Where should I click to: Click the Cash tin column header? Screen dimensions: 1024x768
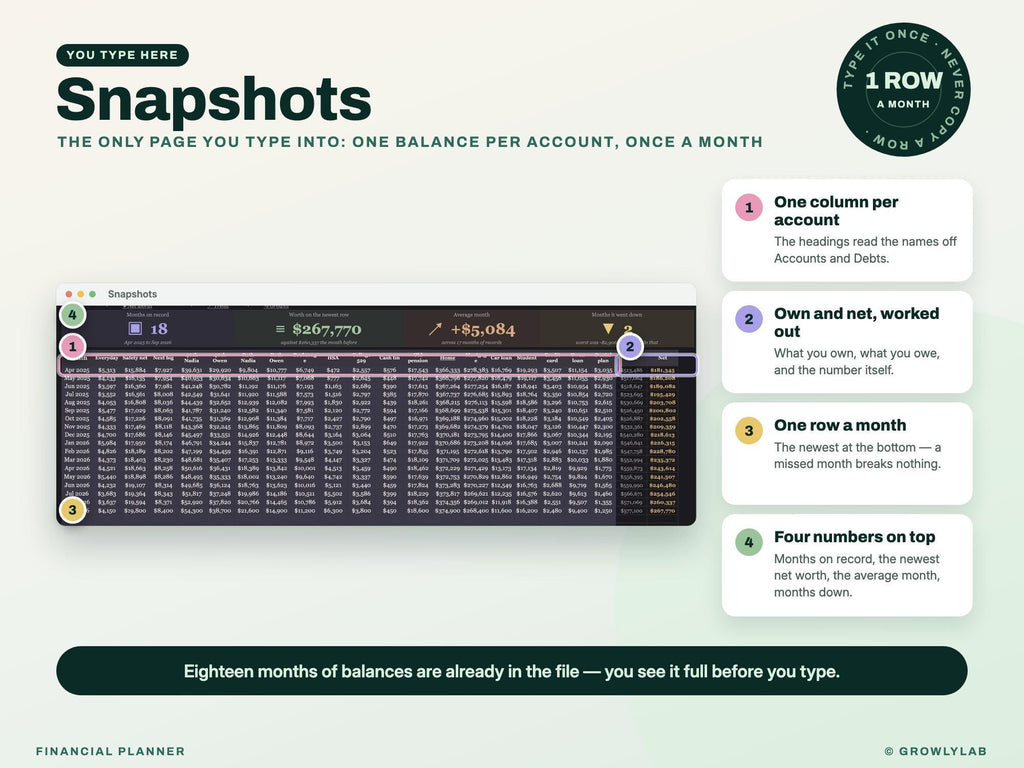(x=389, y=358)
